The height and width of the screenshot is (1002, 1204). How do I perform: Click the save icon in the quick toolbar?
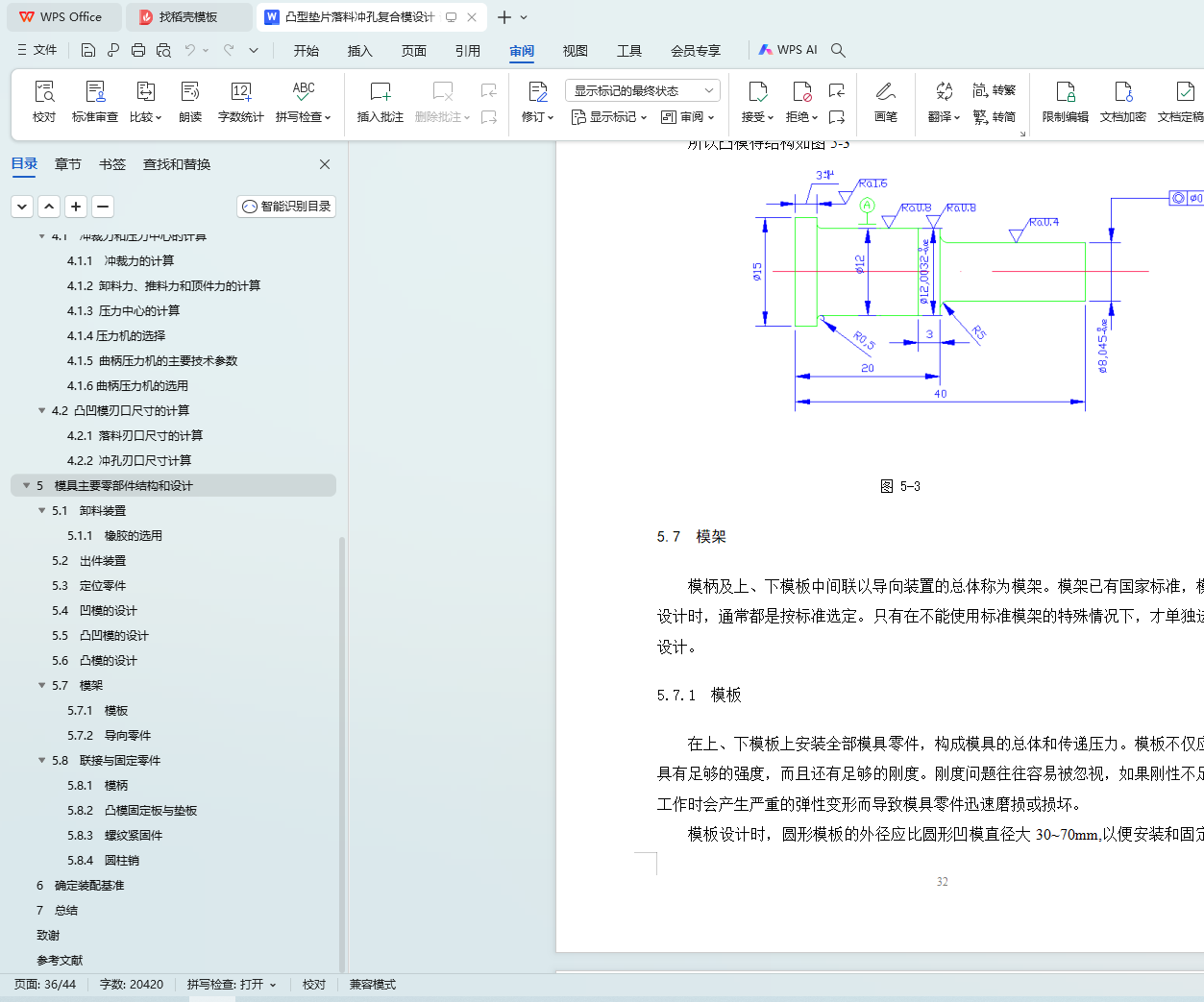tap(88, 50)
